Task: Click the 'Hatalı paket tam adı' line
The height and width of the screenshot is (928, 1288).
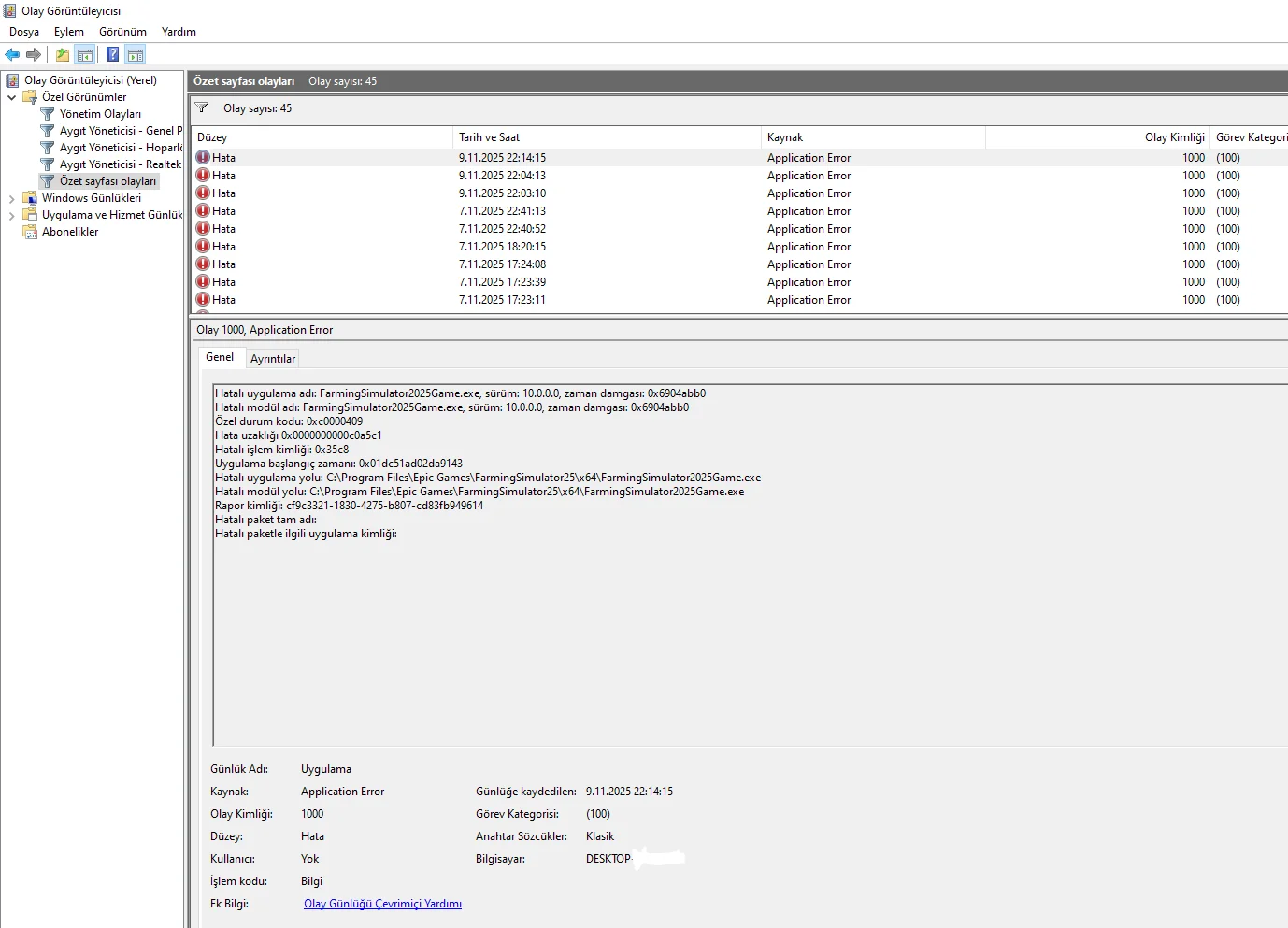Action: [265, 520]
